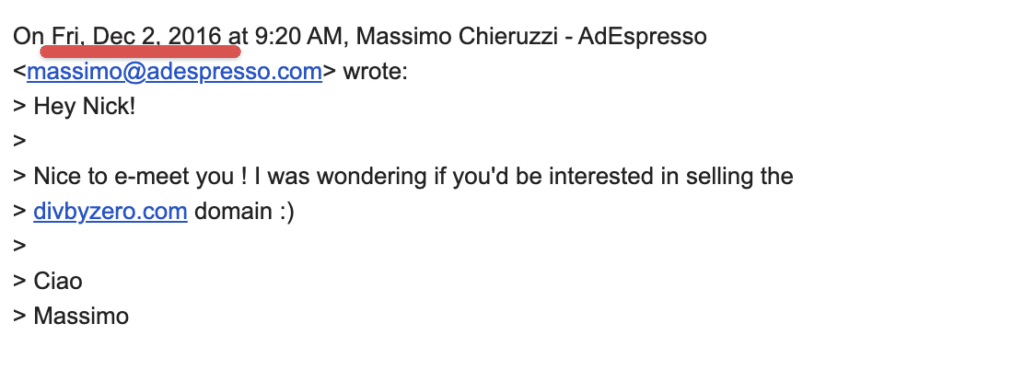The image size is (1024, 370).
Task: Follow the divbyzero.com domain link
Action: click(x=110, y=211)
